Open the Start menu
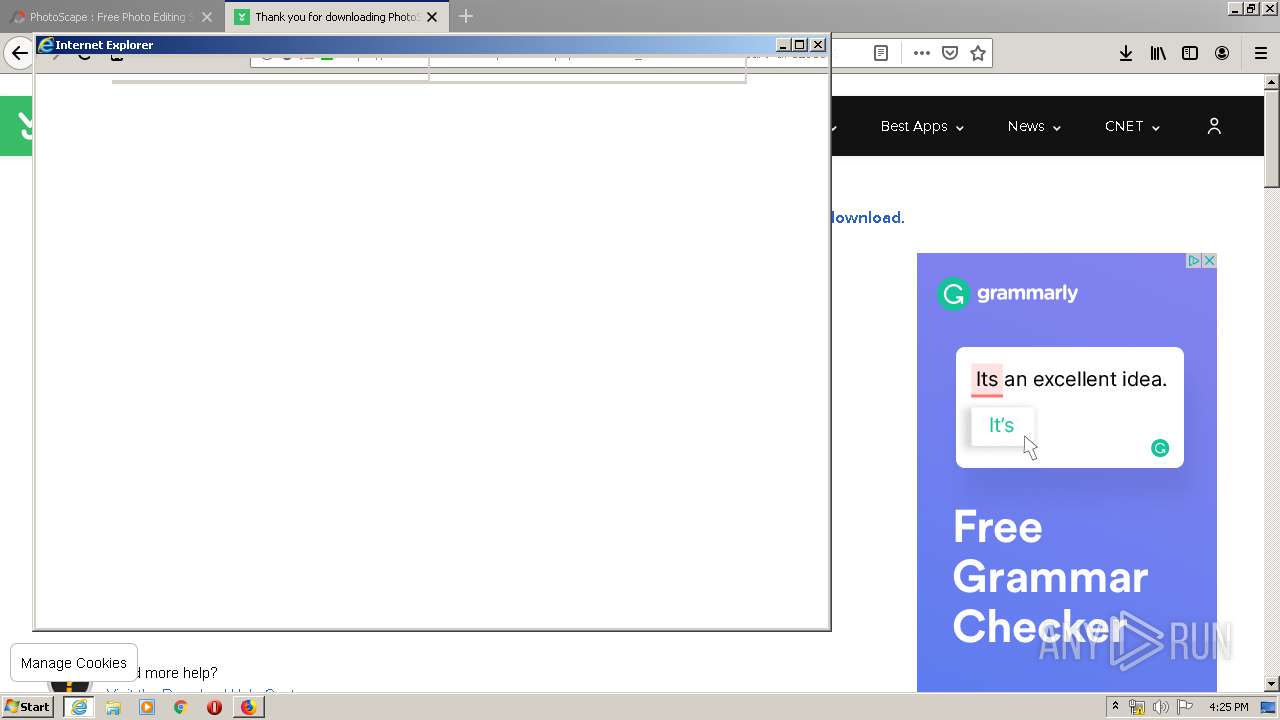 point(29,707)
